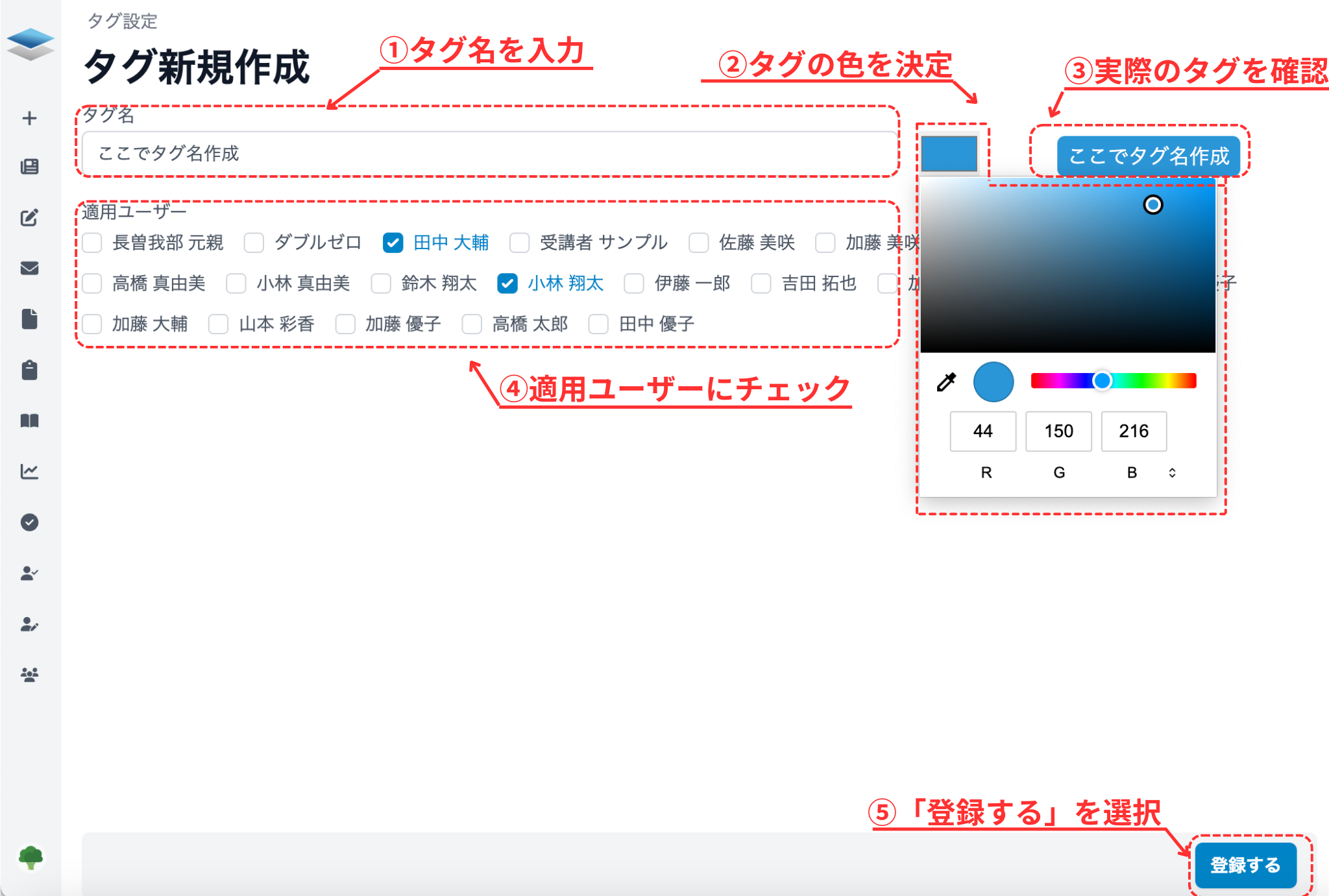Open the clipboard sidebar icon
Image resolution: width=1329 pixels, height=896 pixels.
pyautogui.click(x=29, y=369)
